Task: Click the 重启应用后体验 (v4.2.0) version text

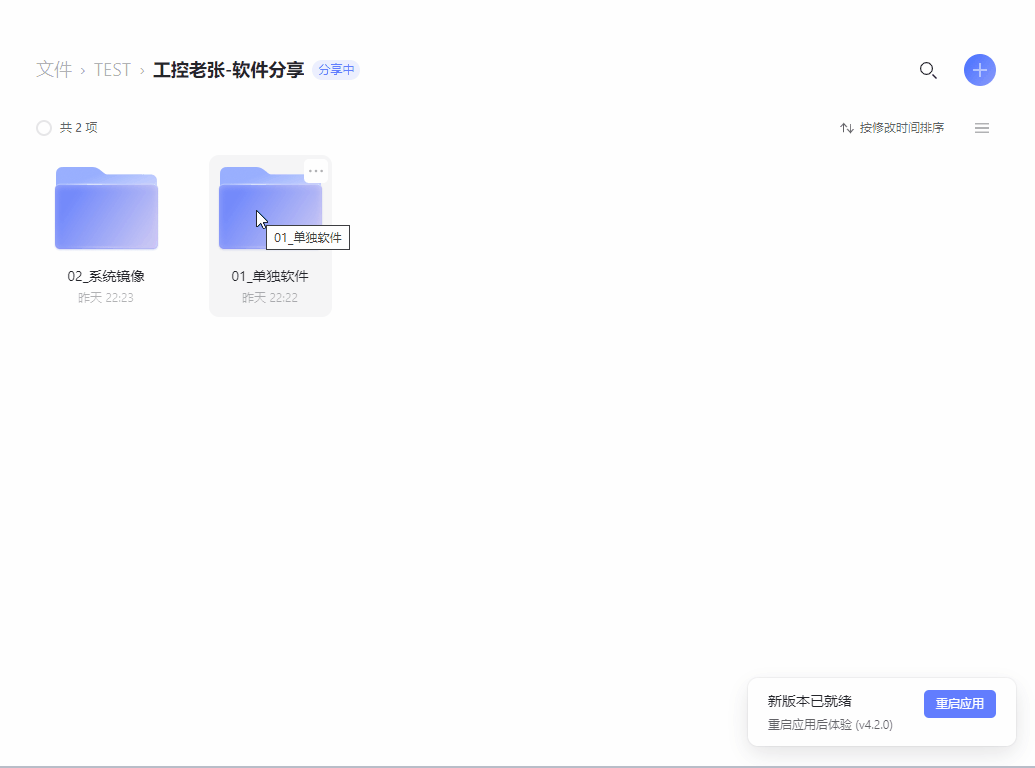Action: pos(829,724)
